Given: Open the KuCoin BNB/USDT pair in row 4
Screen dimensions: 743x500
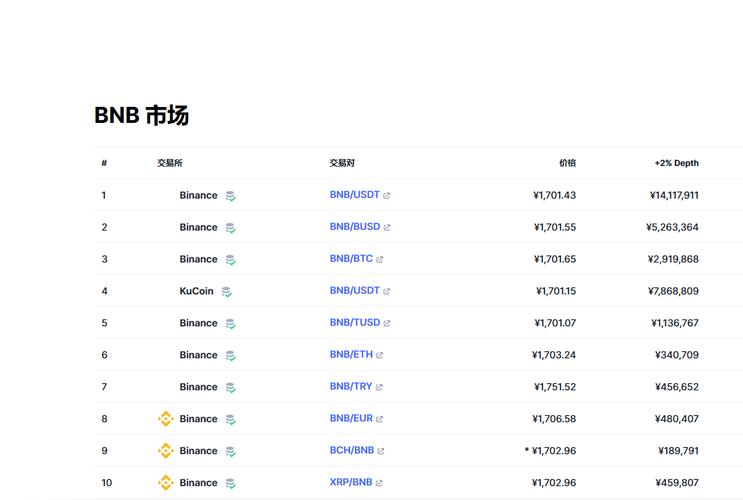Looking at the screenshot, I should [354, 291].
